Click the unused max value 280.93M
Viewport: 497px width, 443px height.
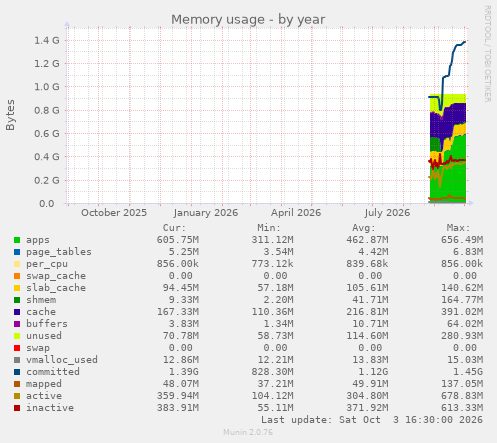pos(462,336)
